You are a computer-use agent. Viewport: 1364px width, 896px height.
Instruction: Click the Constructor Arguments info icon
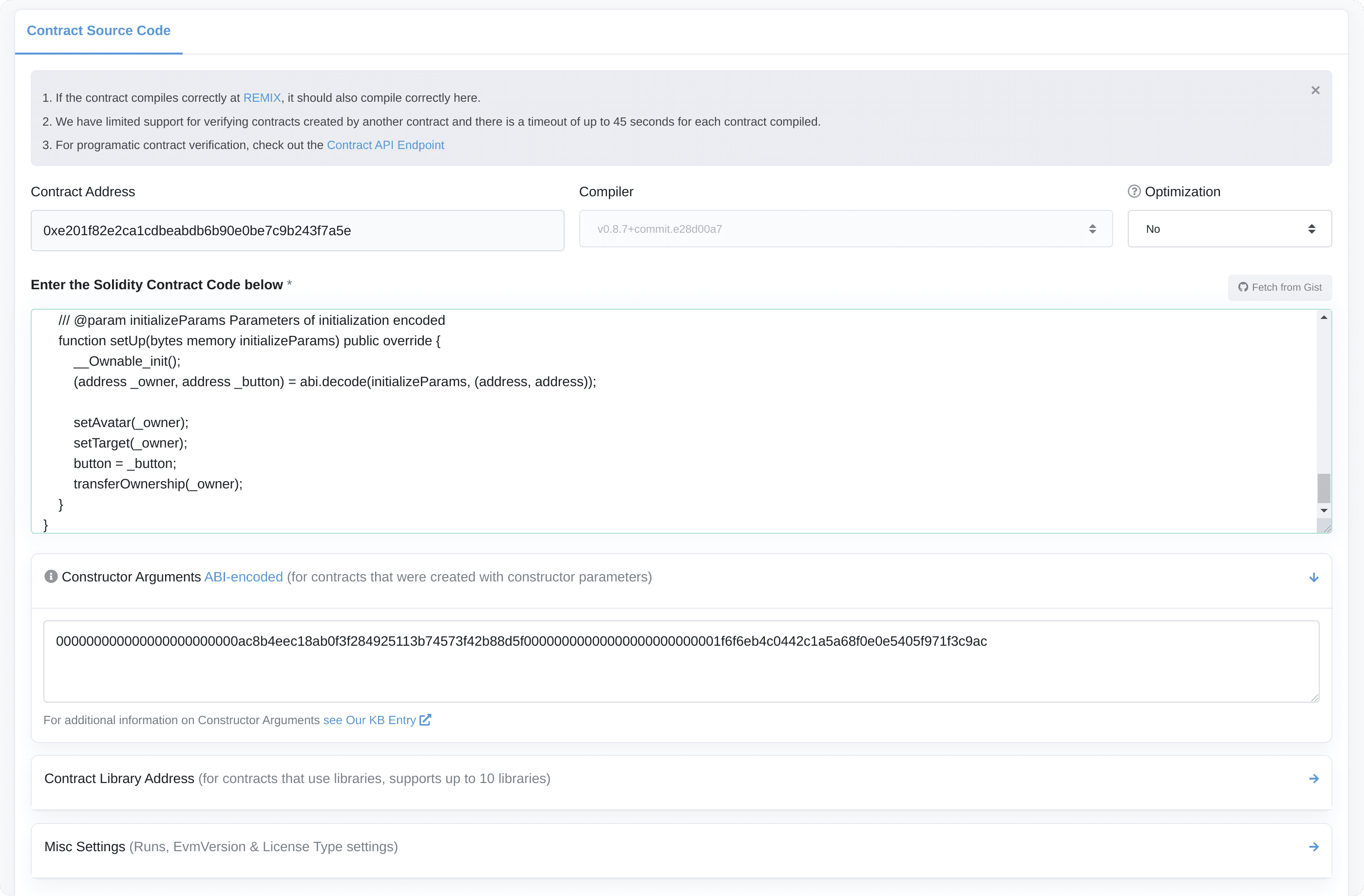(x=51, y=577)
